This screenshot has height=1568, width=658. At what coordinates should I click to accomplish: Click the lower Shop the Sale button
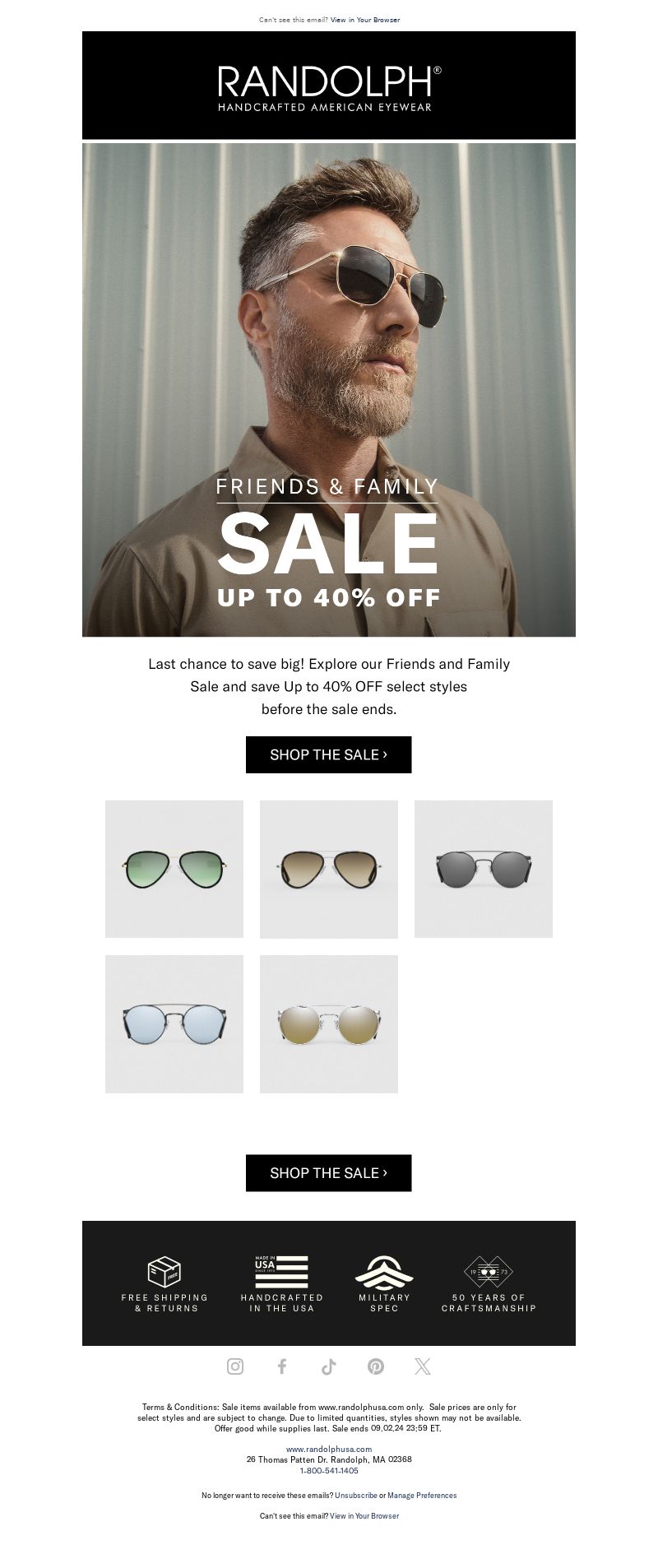coord(329,1173)
